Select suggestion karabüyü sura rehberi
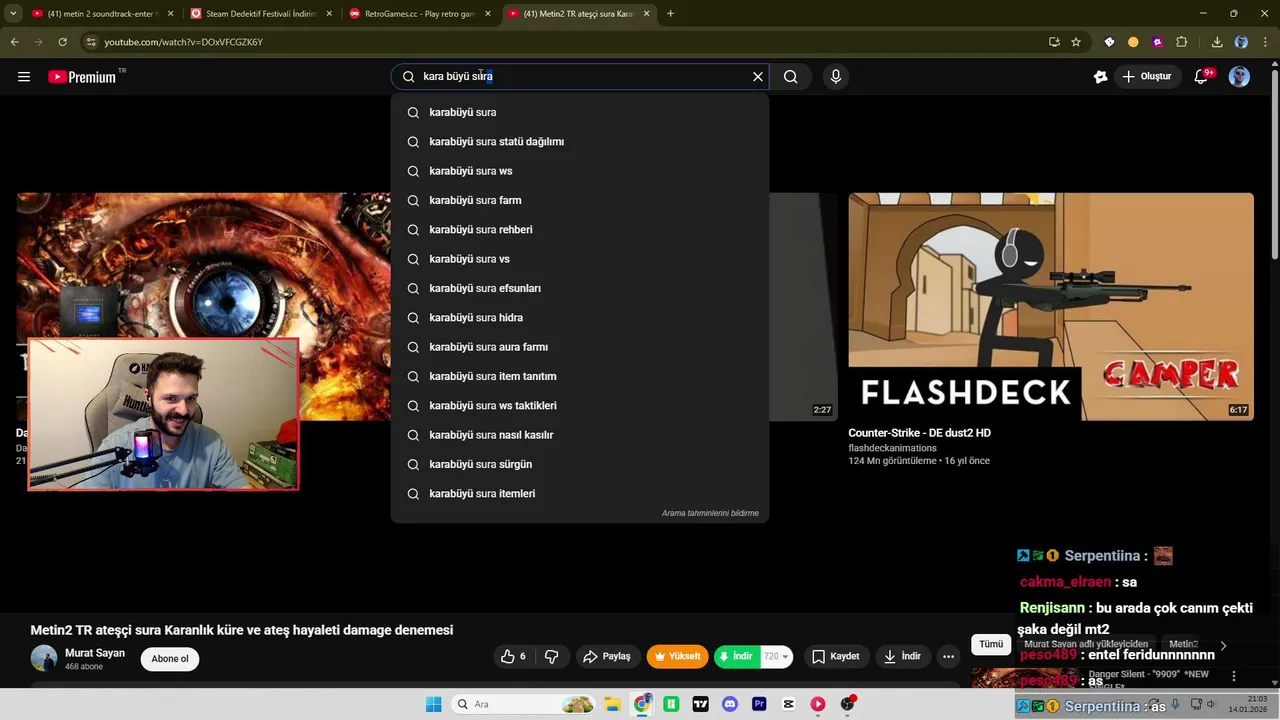The image size is (1280, 720). [x=580, y=230]
